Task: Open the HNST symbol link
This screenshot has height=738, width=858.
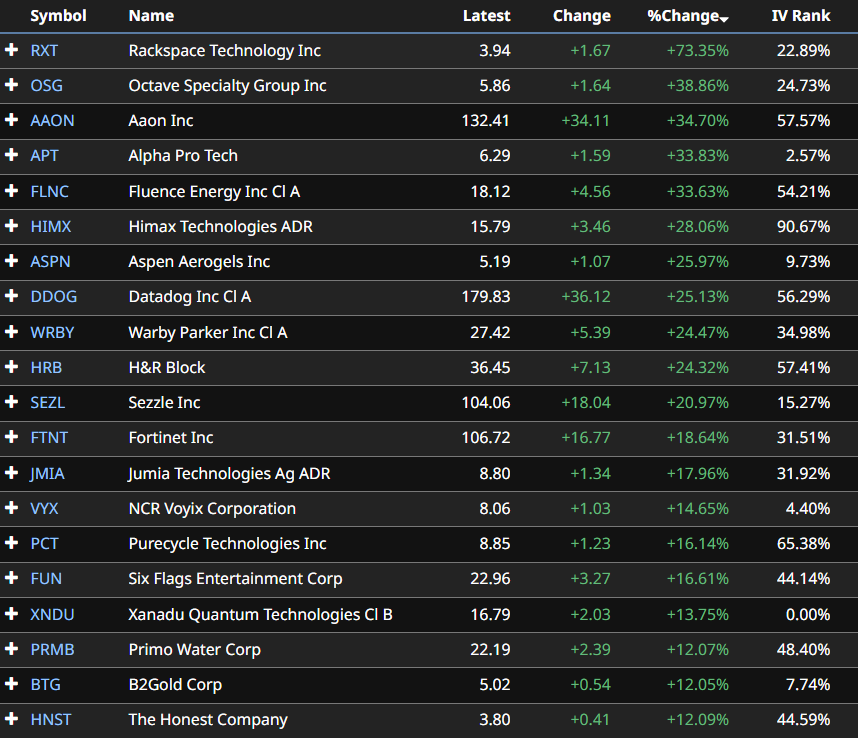Action: 51,720
